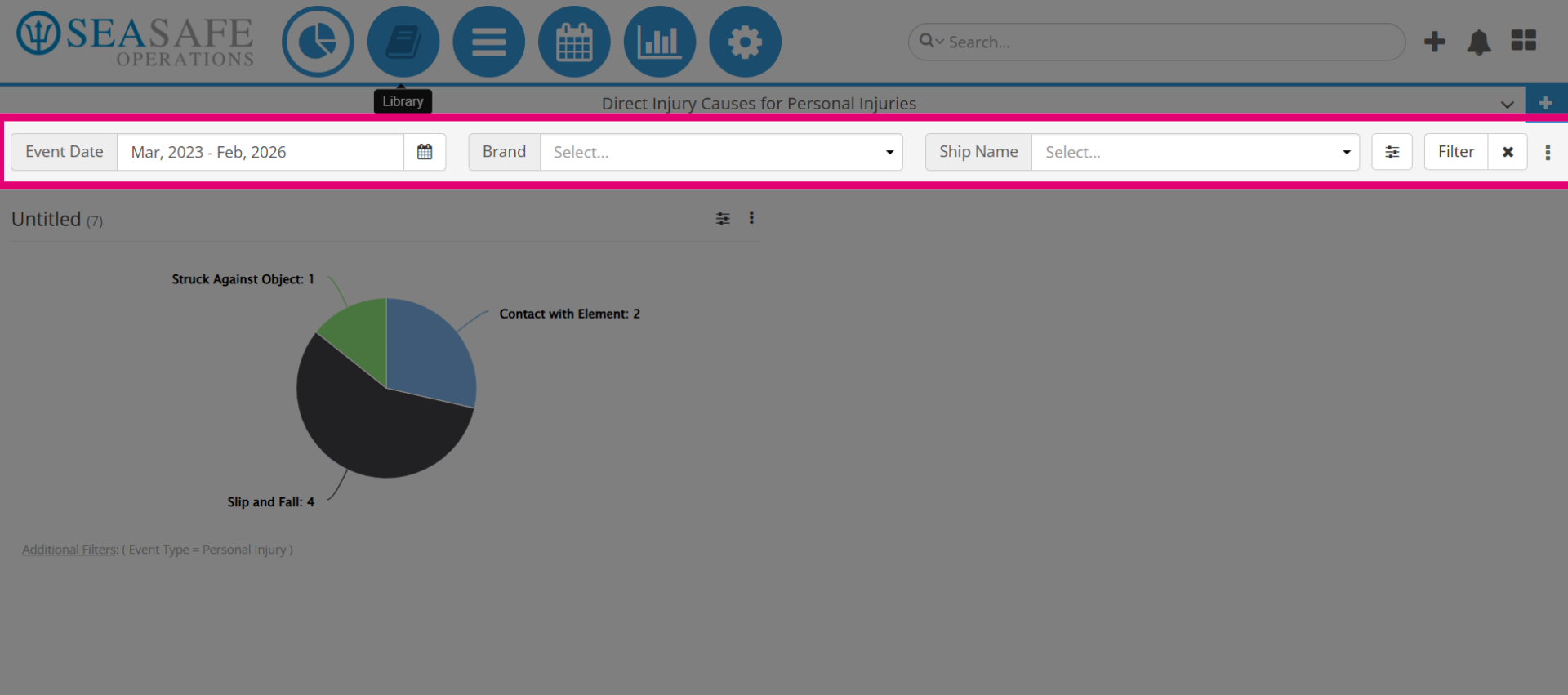Open the notifications bell
Viewport: 1568px width, 695px height.
point(1479,42)
